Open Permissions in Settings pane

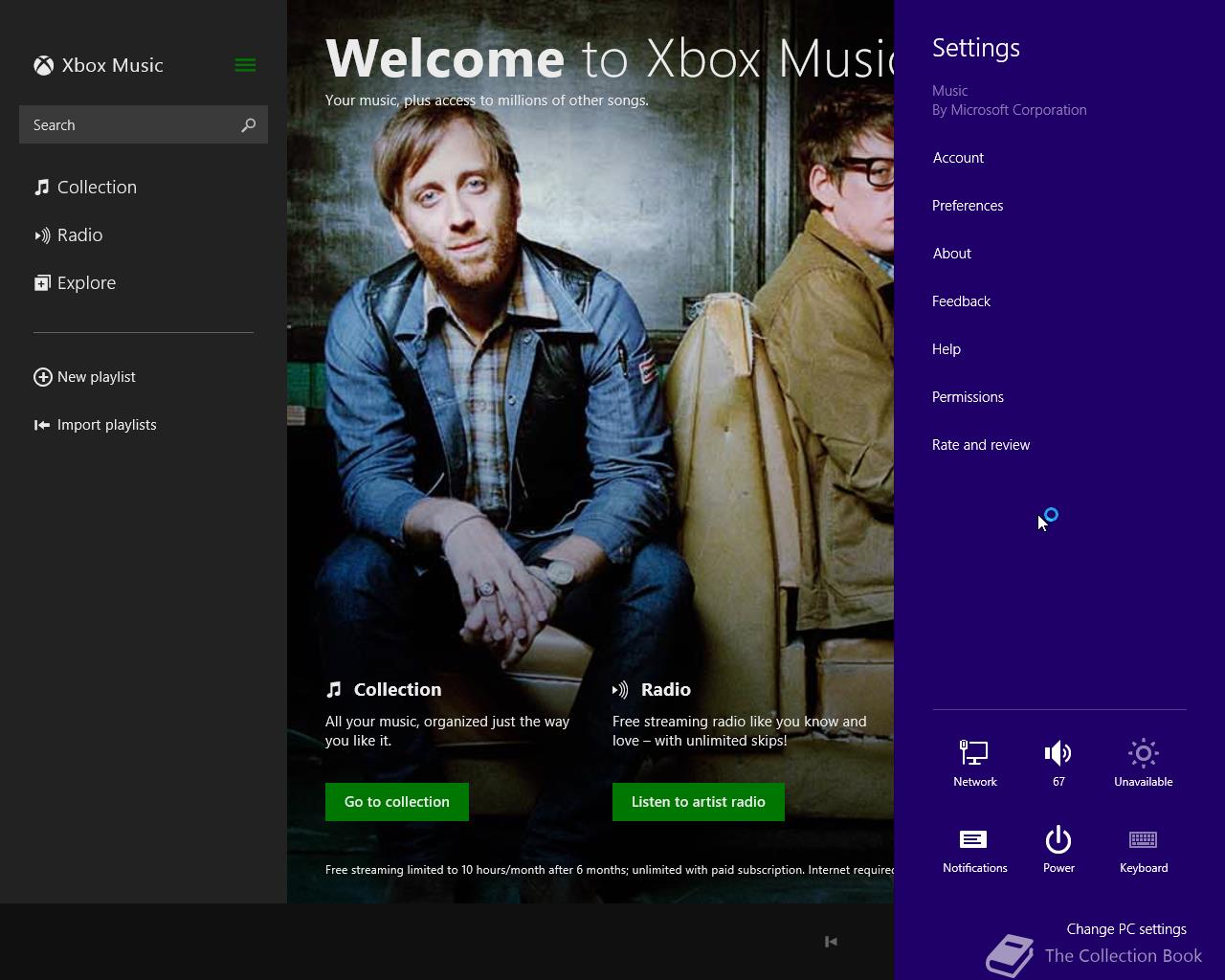click(968, 397)
